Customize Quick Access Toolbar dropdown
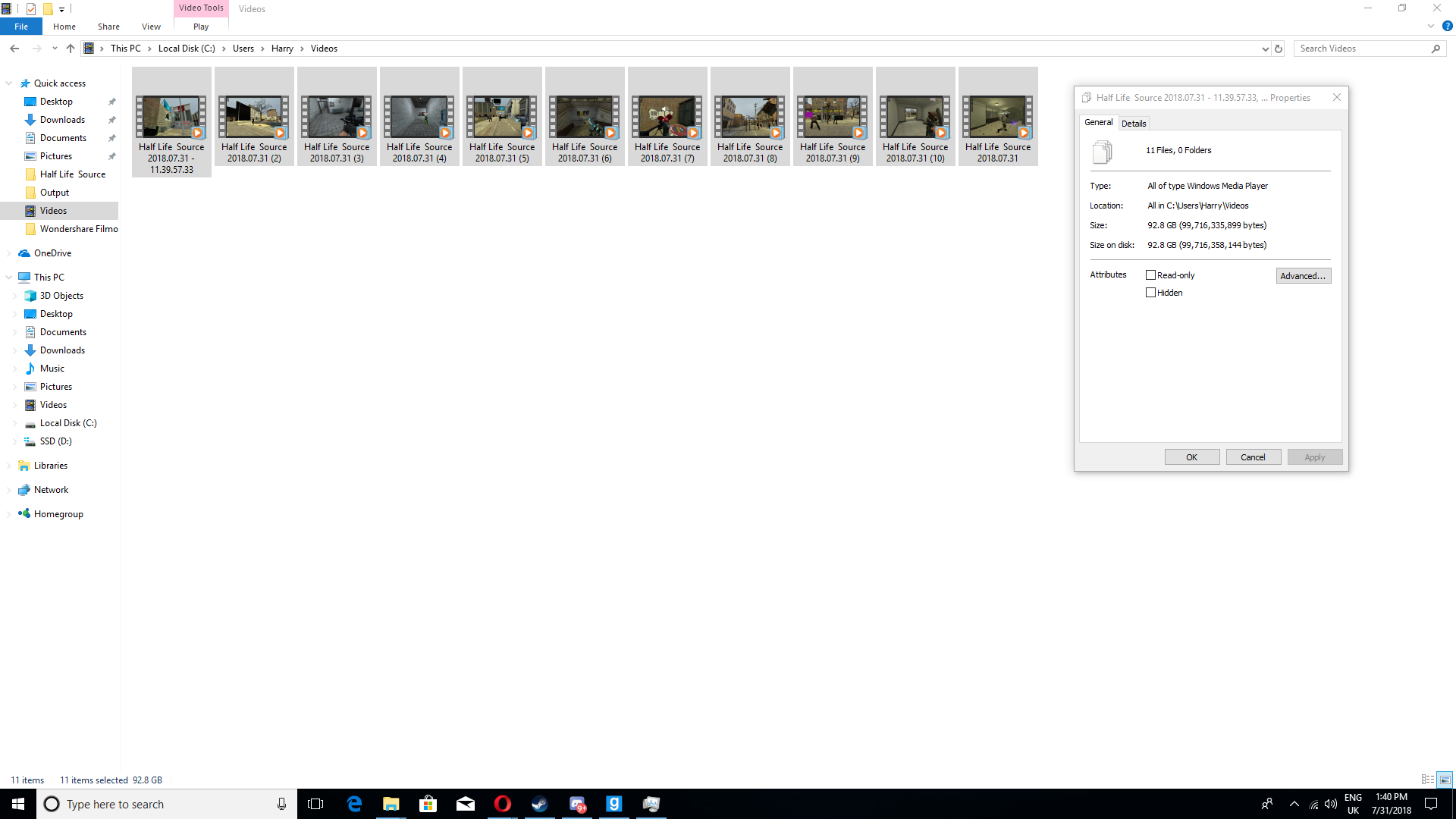The width and height of the screenshot is (1456, 819). pos(62,9)
